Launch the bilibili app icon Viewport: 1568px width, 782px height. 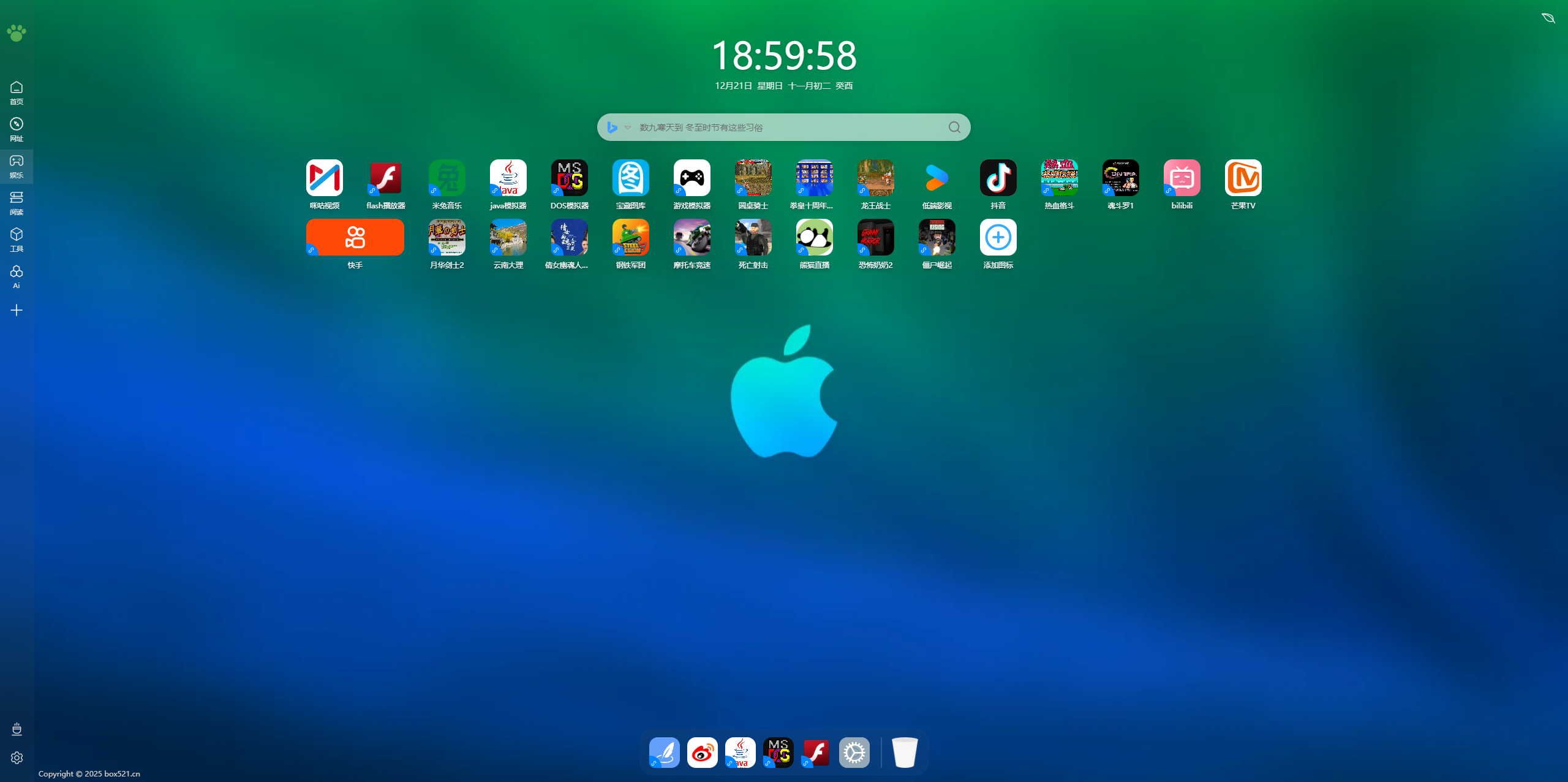point(1182,178)
